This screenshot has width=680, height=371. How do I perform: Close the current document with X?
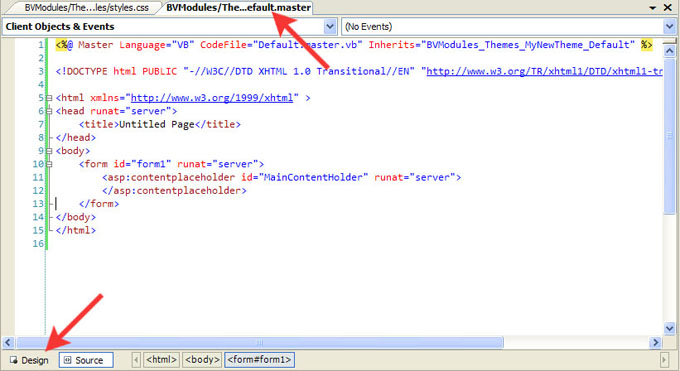[x=668, y=7]
